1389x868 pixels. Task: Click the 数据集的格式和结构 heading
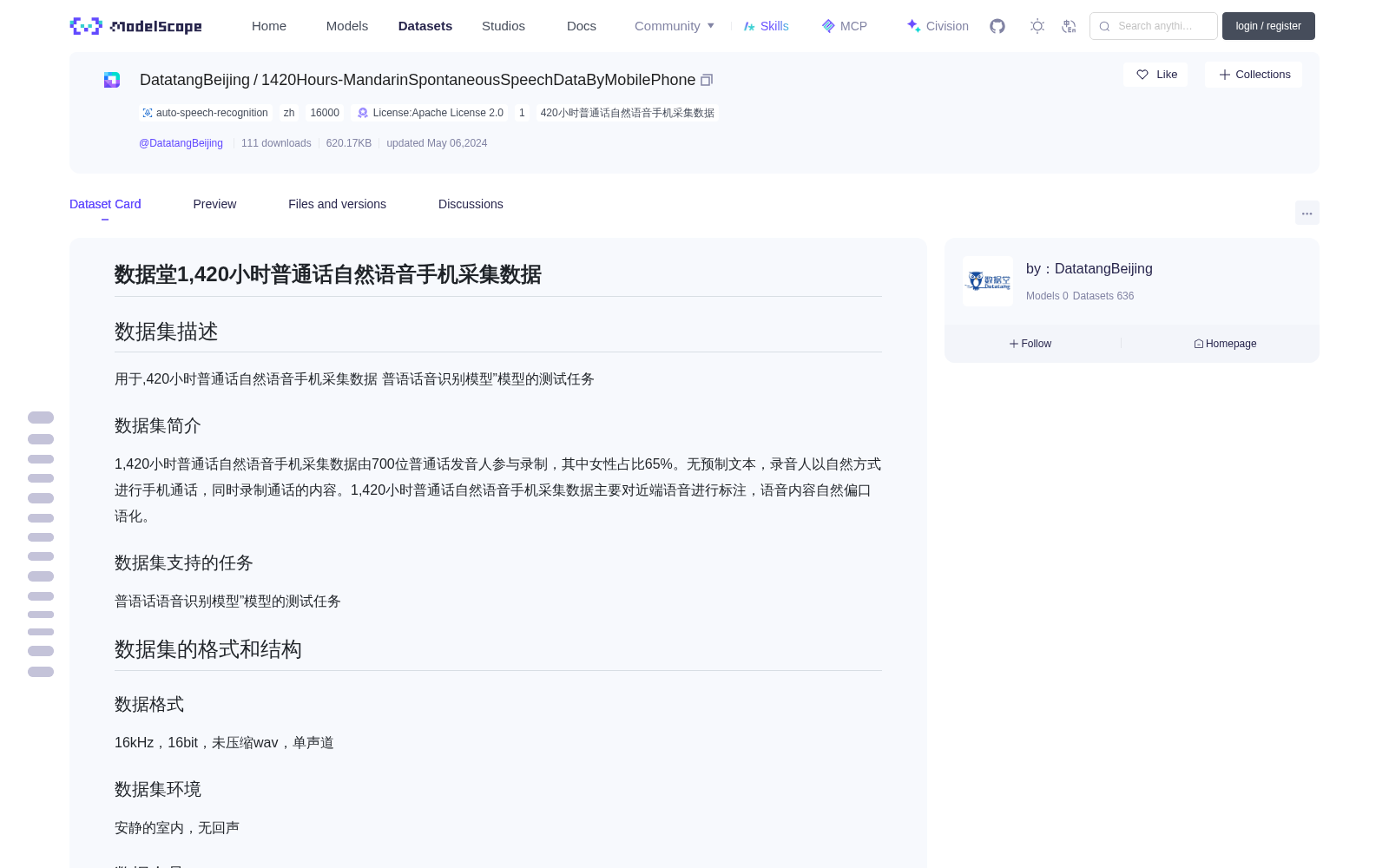tap(208, 649)
